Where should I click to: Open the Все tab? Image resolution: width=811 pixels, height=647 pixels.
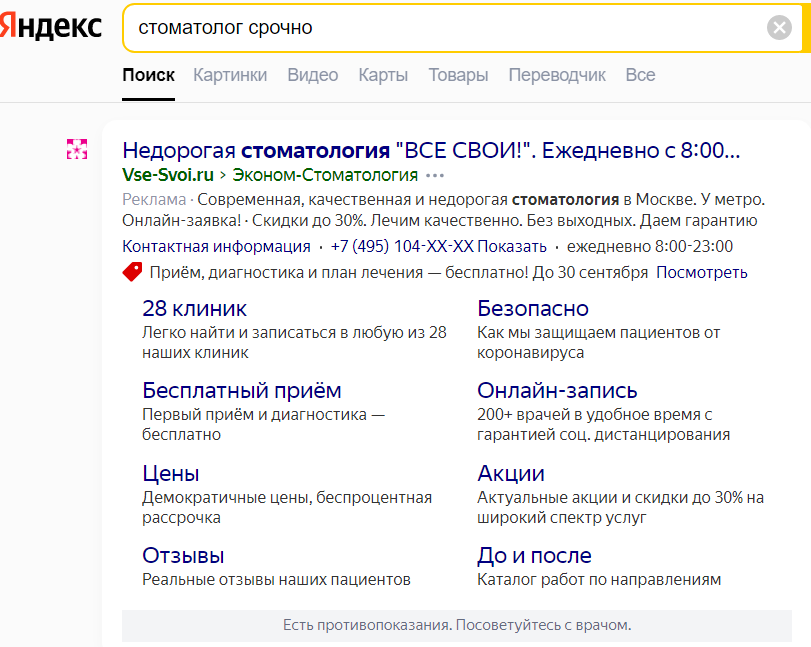(x=640, y=75)
